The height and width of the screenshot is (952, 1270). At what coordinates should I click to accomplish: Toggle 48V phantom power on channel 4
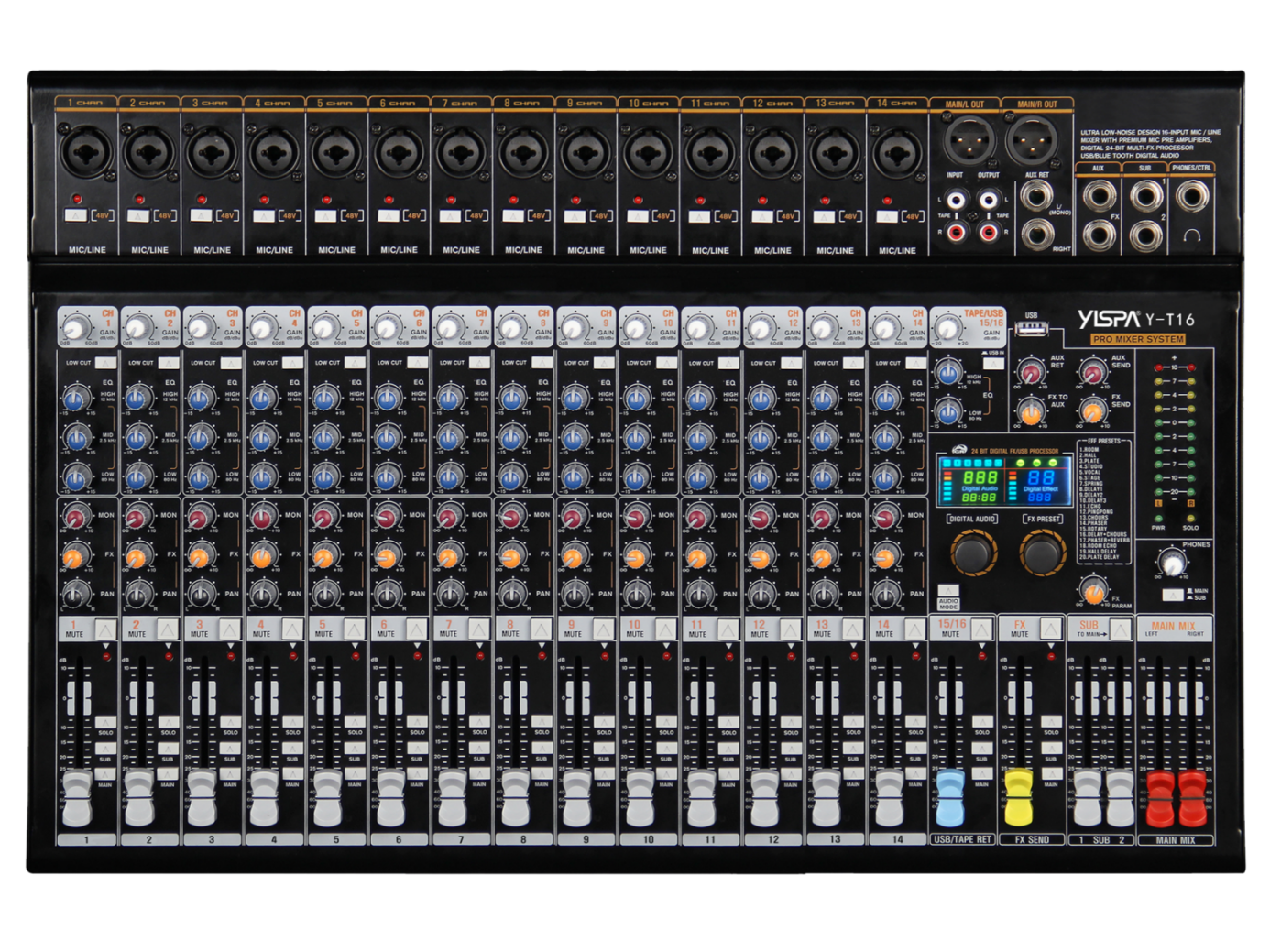tap(263, 216)
